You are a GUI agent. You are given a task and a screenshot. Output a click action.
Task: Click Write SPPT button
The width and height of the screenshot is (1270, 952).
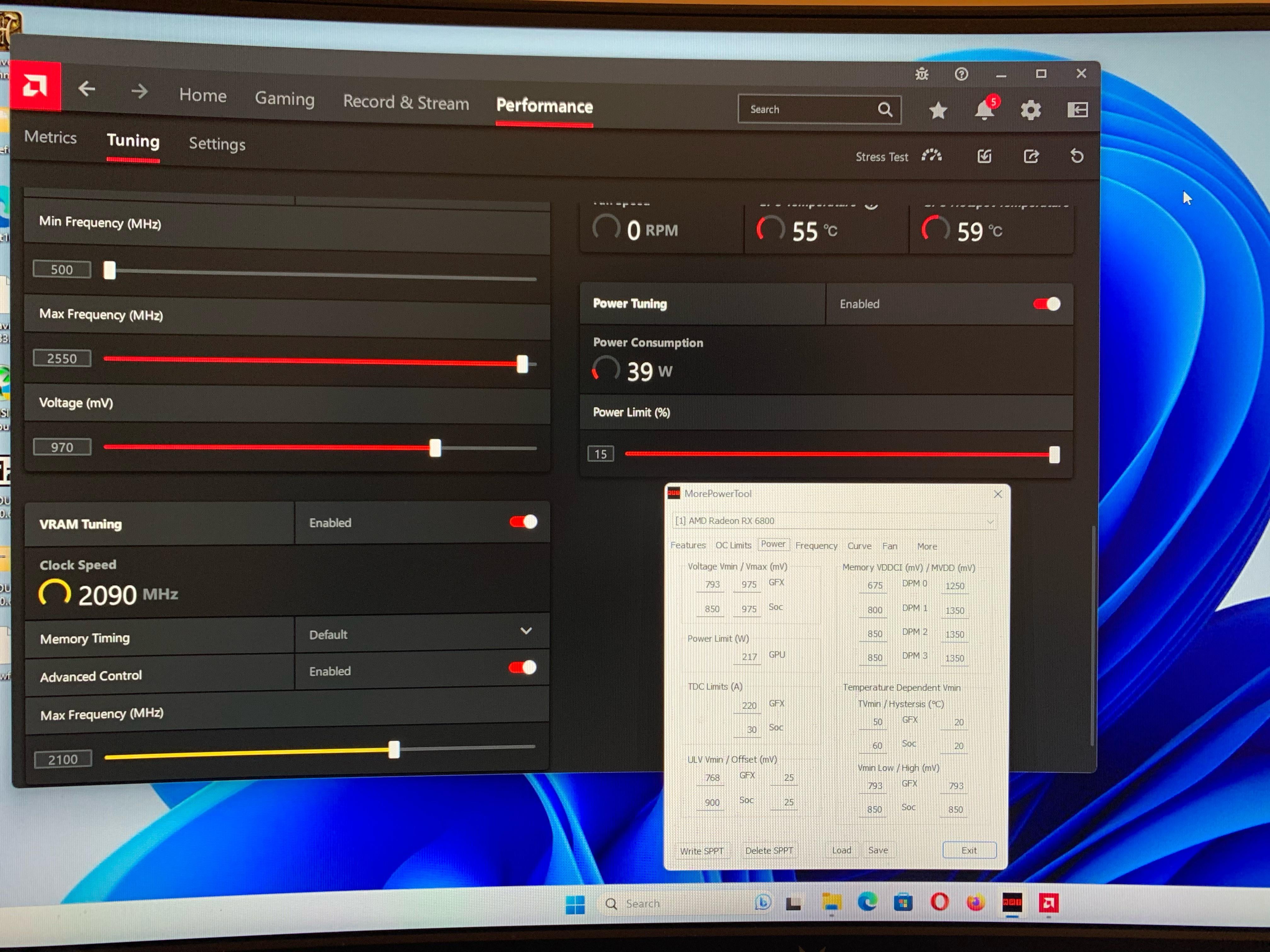point(701,851)
